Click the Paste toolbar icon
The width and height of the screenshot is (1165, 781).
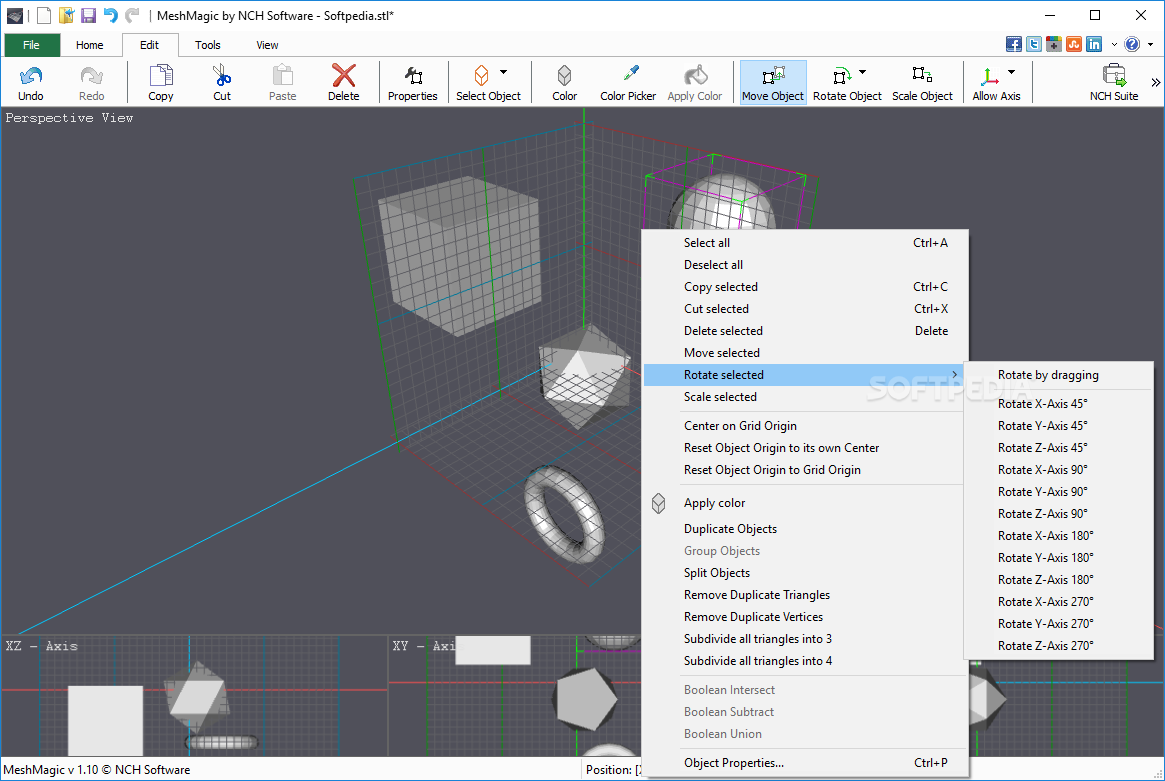coord(282,76)
